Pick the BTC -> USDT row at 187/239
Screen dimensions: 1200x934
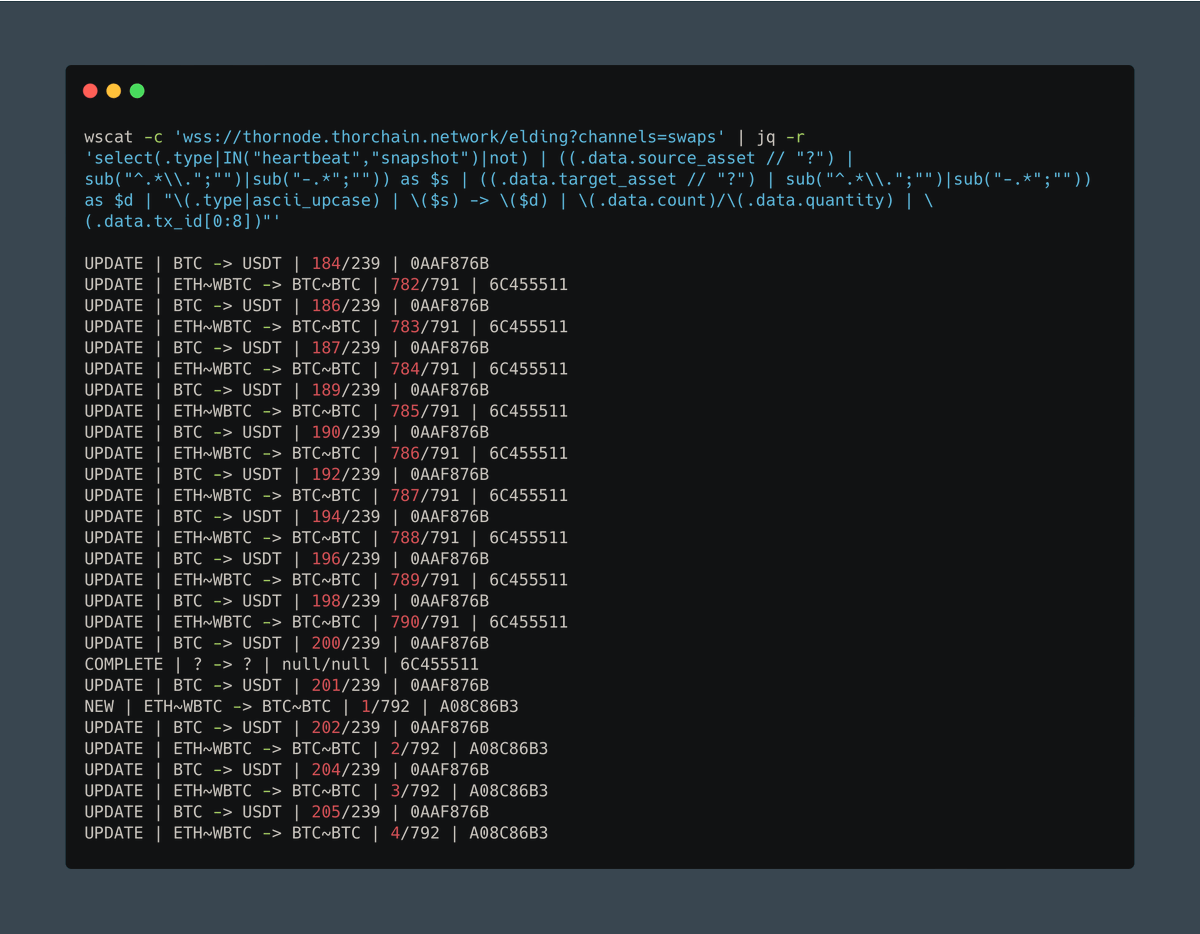click(286, 348)
